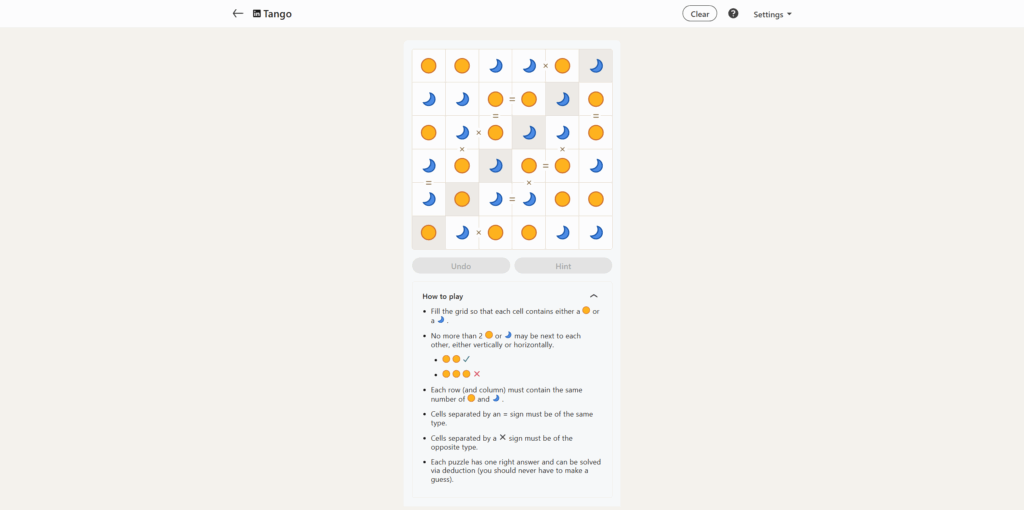Open the help question mark icon

click(x=733, y=14)
